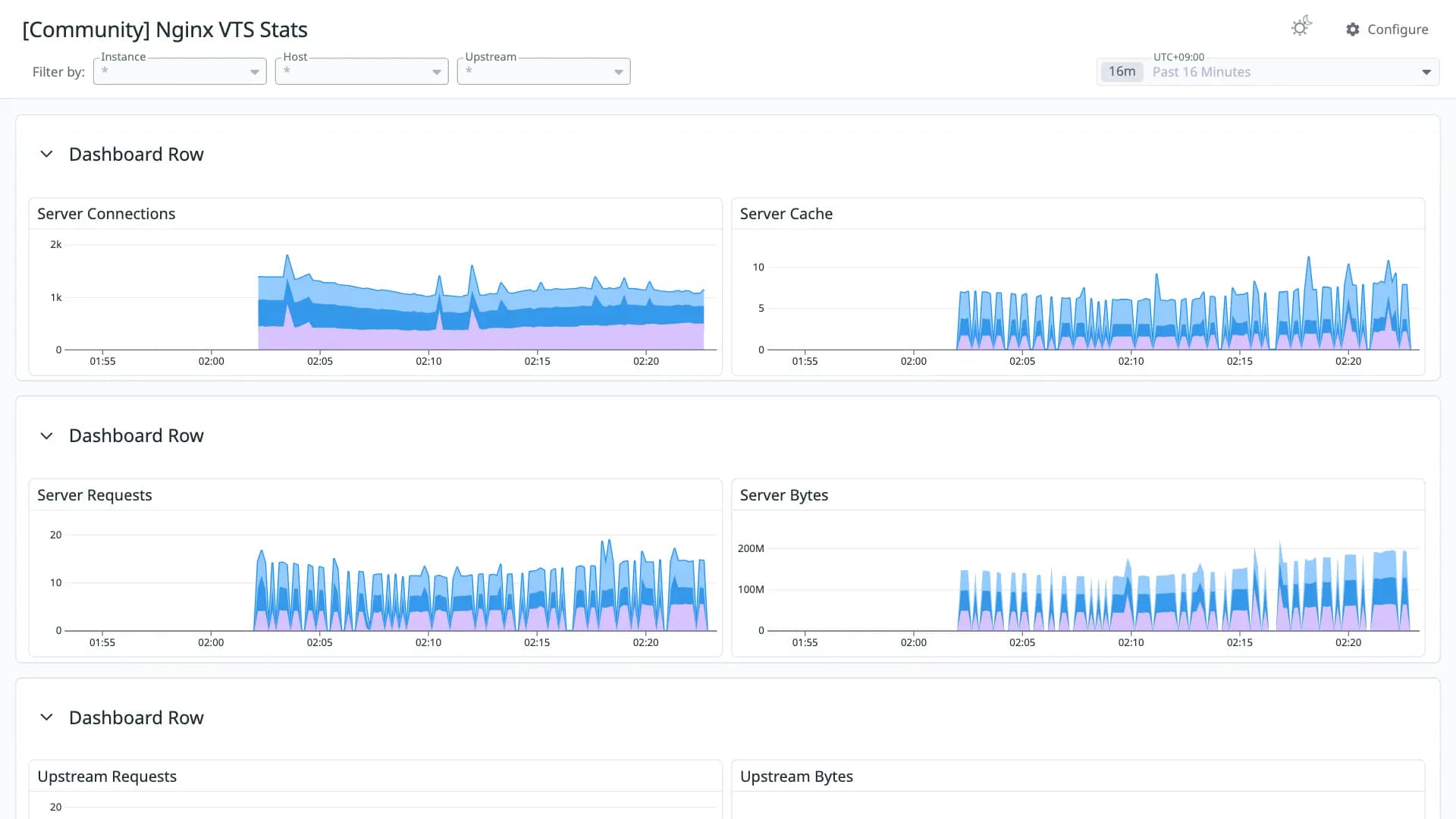This screenshot has height=819, width=1456.
Task: Collapse the third Dashboard Row chevron
Action: 46,717
